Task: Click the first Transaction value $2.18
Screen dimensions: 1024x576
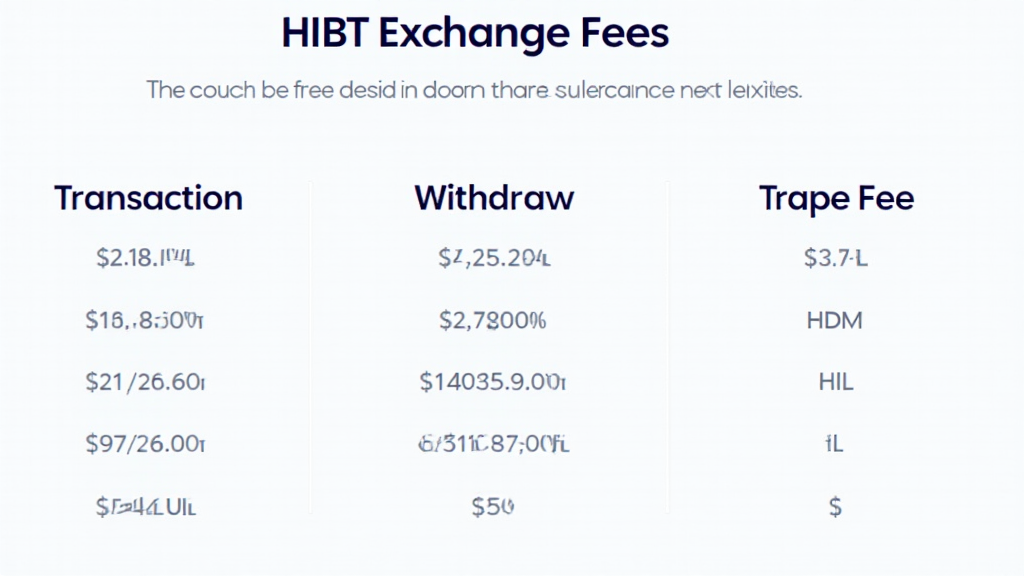Action: (146, 259)
